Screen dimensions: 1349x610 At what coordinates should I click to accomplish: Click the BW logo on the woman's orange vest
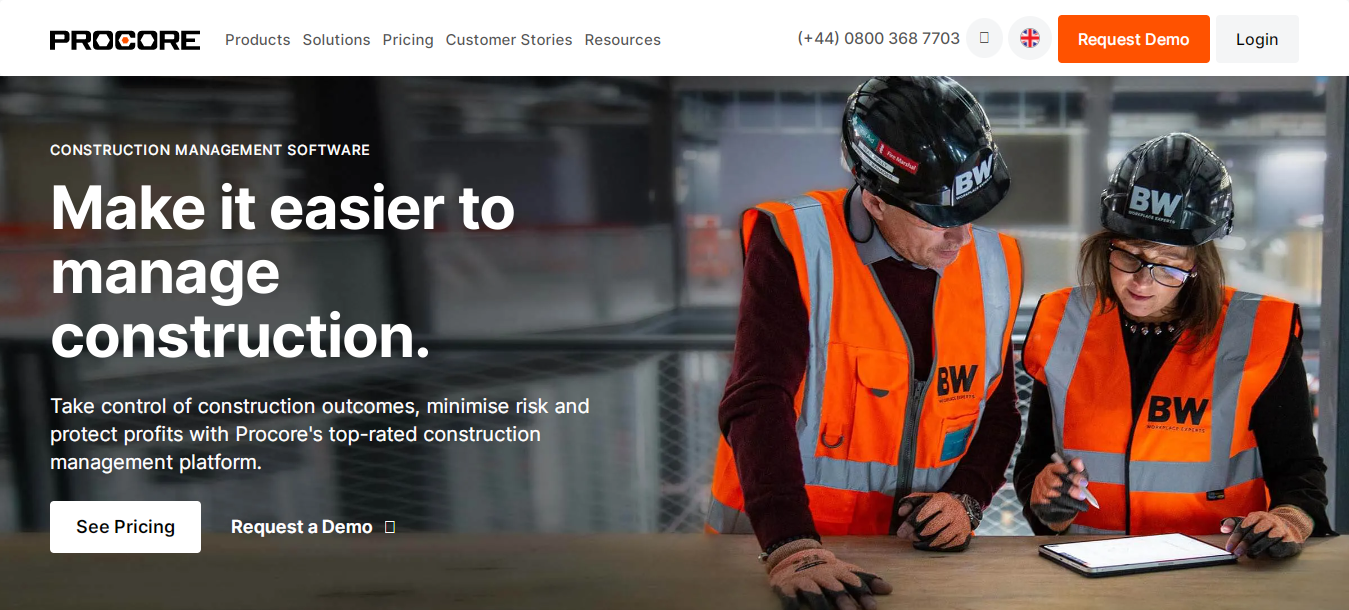point(1178,410)
